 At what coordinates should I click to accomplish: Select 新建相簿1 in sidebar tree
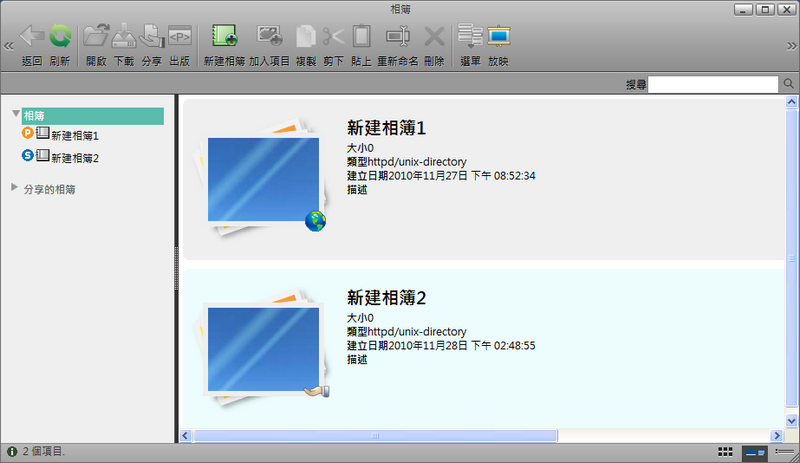[75, 135]
